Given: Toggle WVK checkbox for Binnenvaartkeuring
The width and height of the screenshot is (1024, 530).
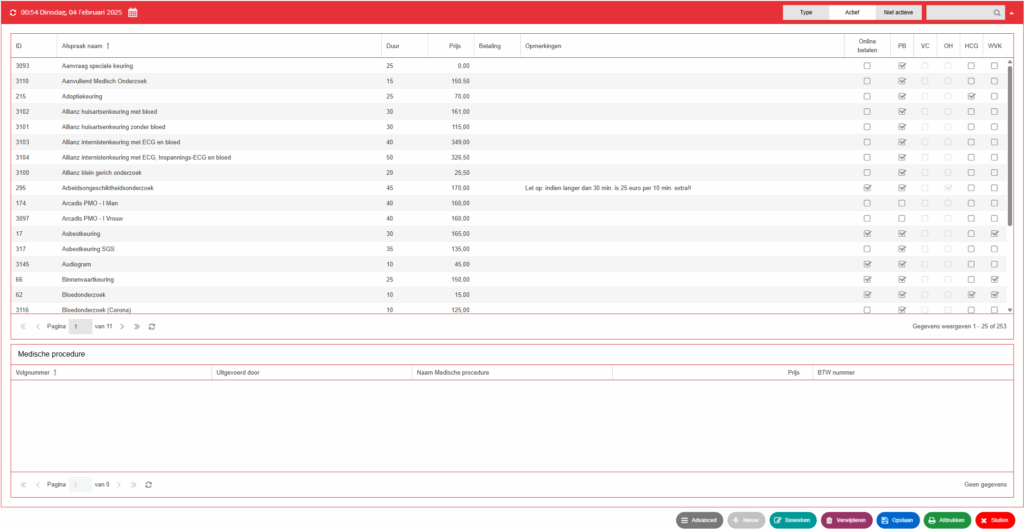Looking at the screenshot, I should tap(994, 279).
